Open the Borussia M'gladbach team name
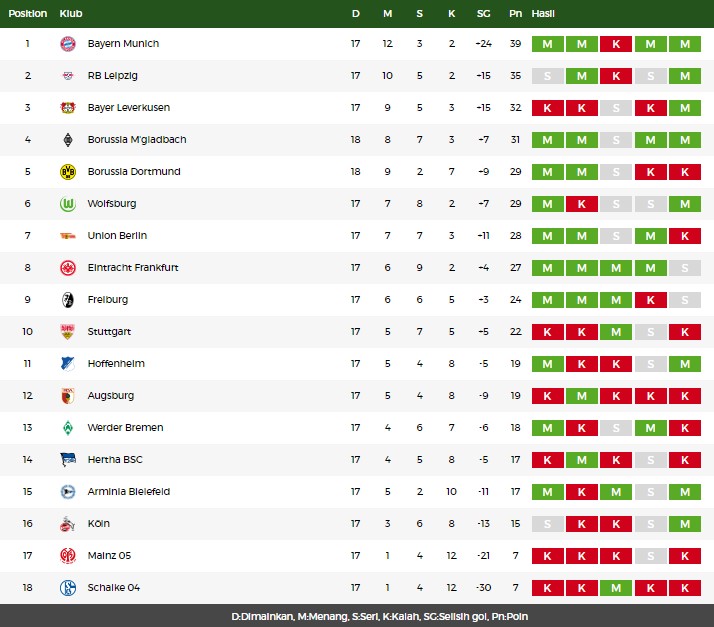Viewport: 714px width, 627px height. 137,140
